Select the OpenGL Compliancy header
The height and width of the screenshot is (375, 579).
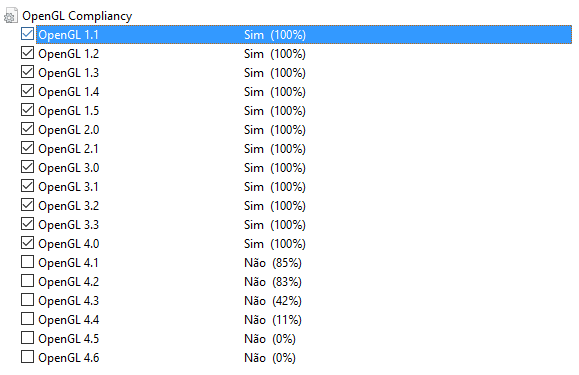coord(77,16)
